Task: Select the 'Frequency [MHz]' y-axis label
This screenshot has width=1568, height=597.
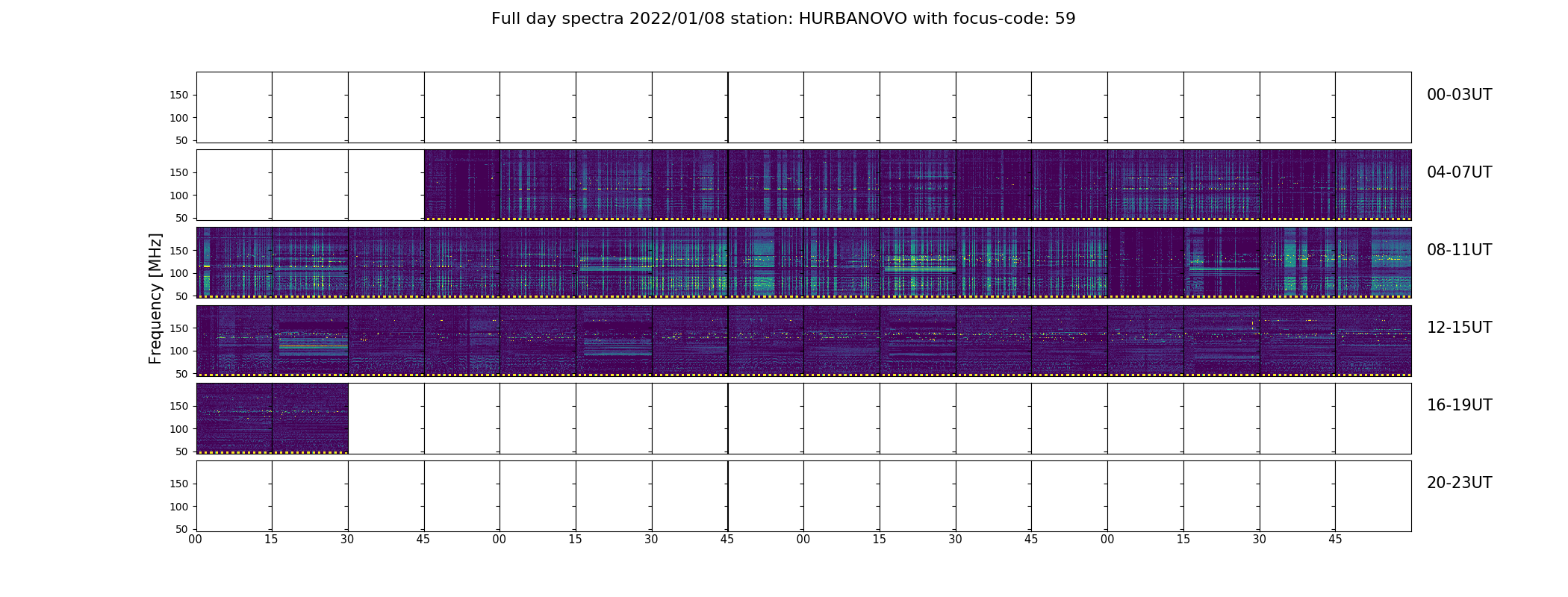Action: pos(155,298)
